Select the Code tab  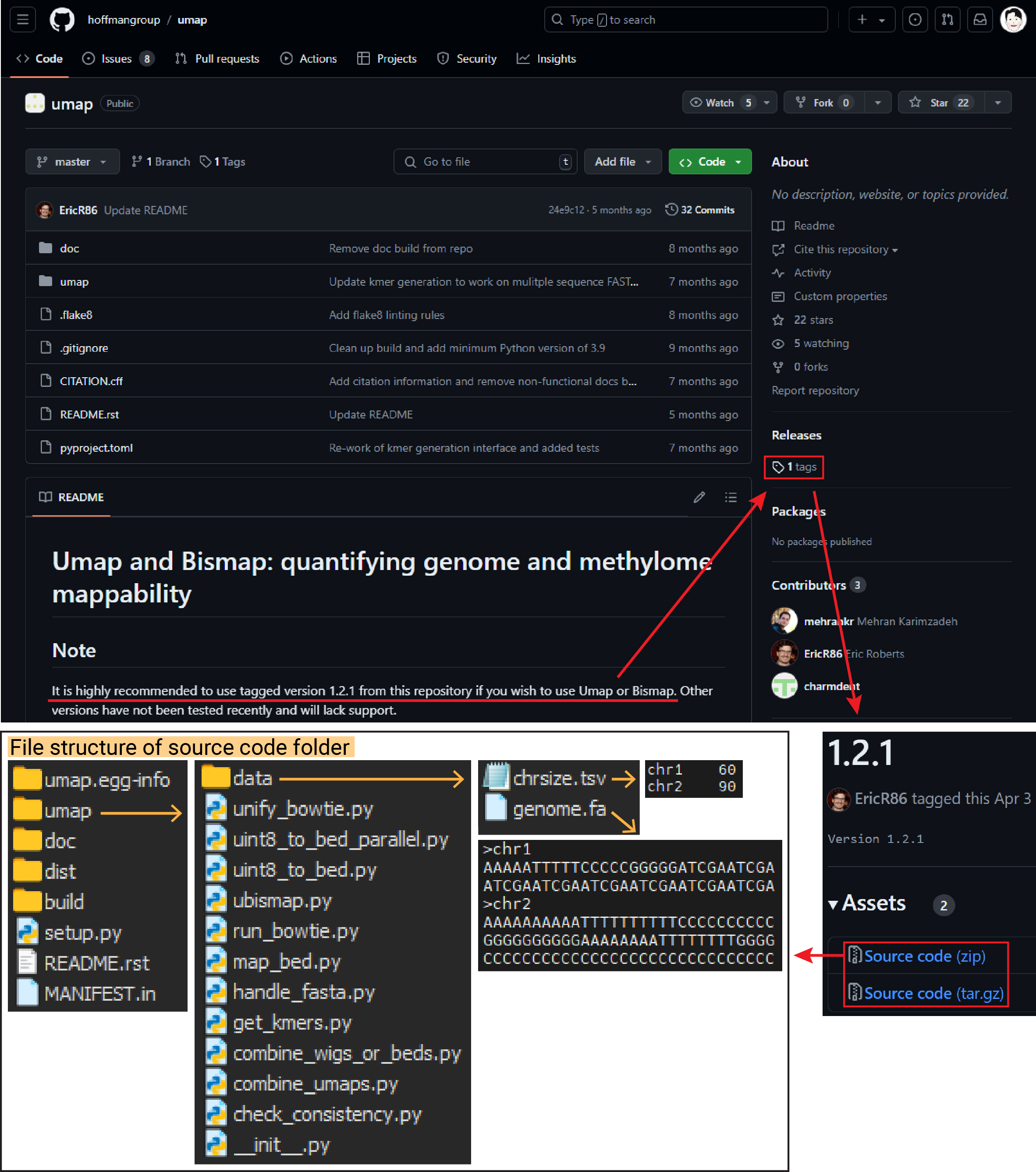coord(39,58)
